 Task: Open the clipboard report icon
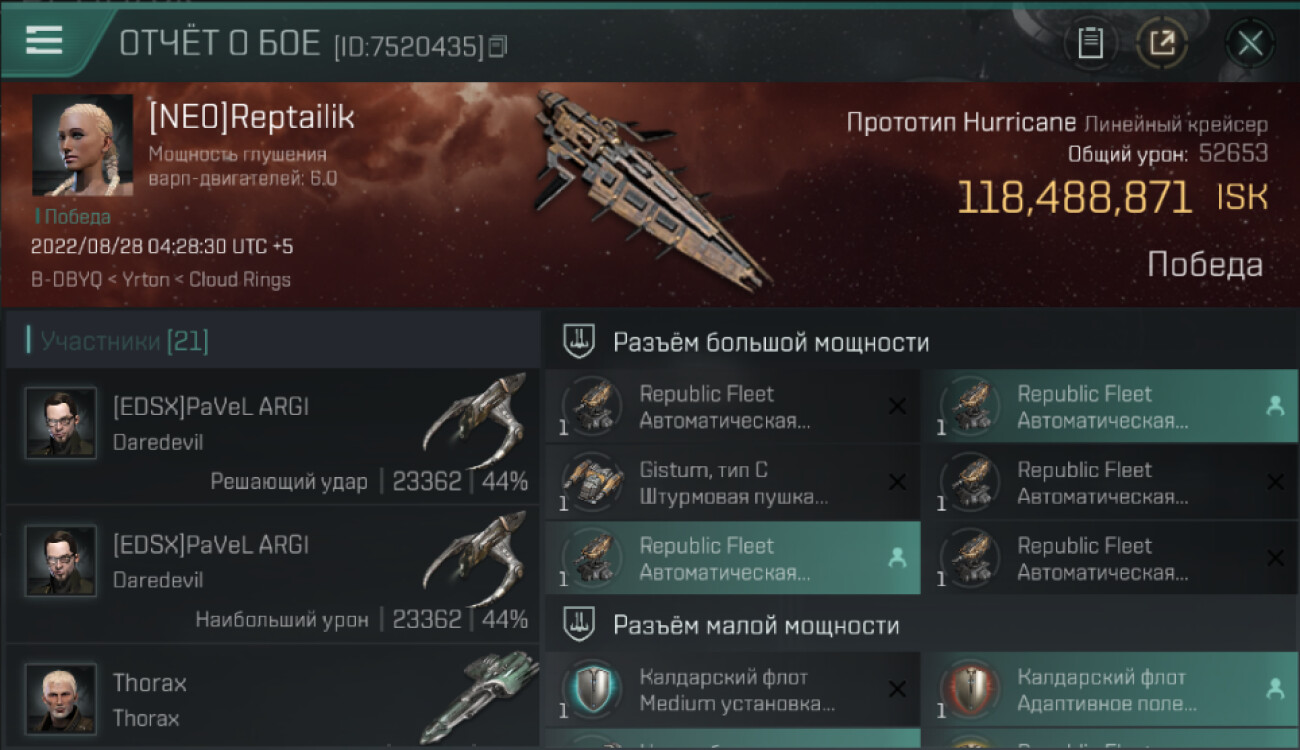coord(1091,43)
